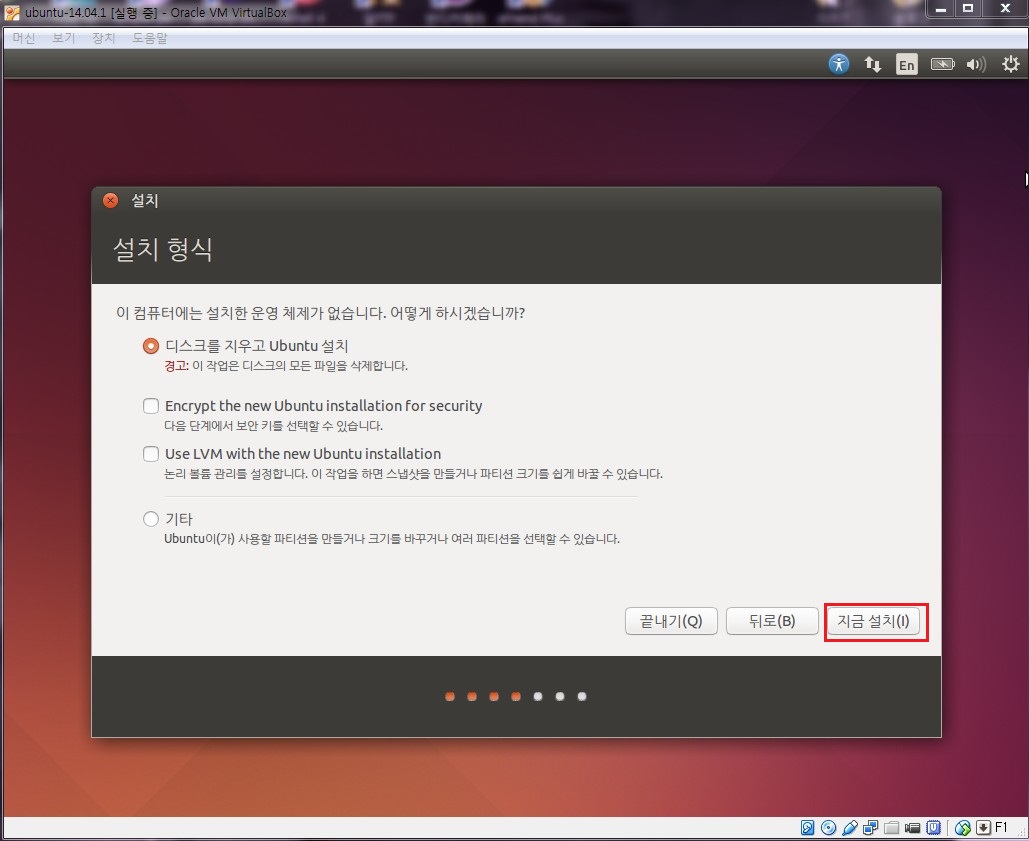
Task: Click the network up-down arrows indicator
Action: tap(873, 65)
